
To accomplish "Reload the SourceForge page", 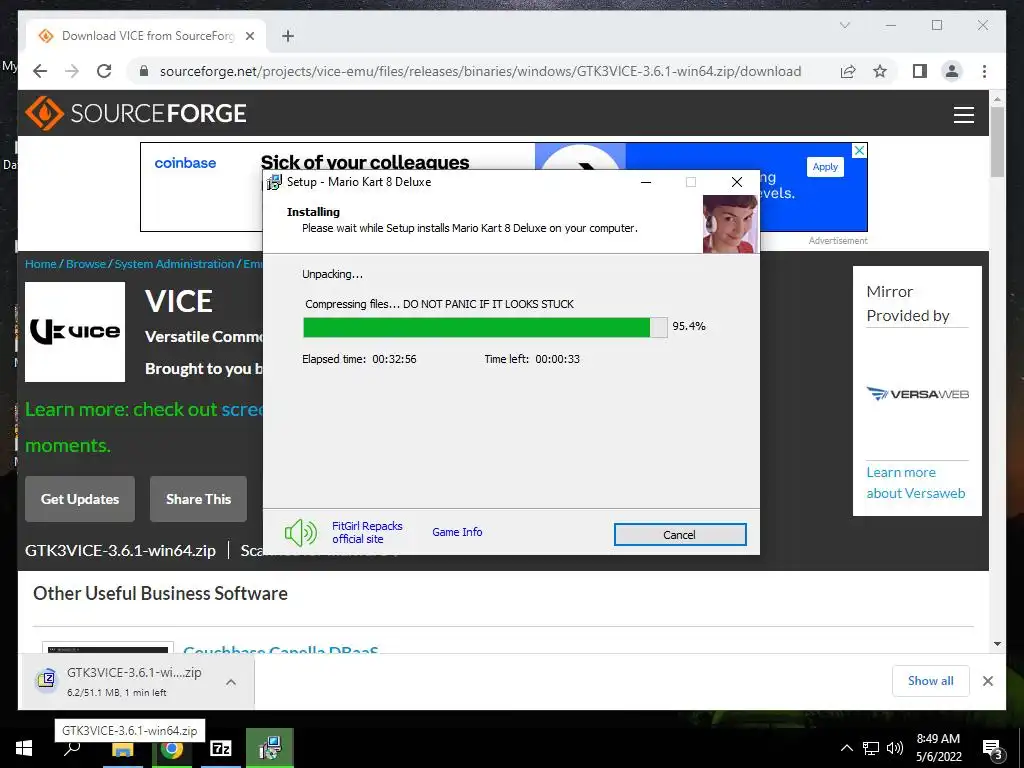I will point(104,71).
